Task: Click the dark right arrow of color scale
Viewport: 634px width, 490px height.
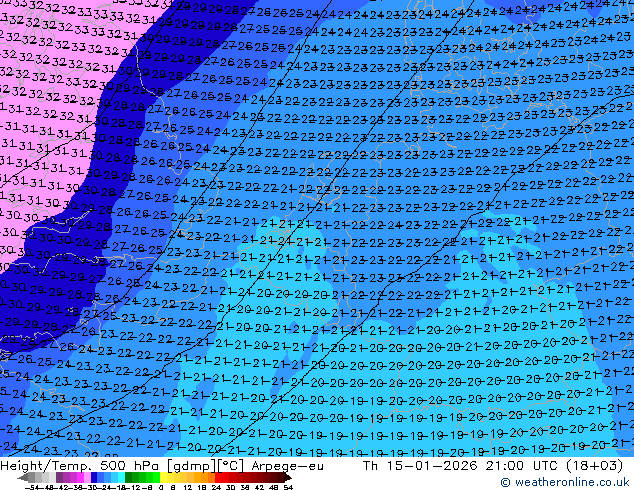Action: click(x=288, y=478)
